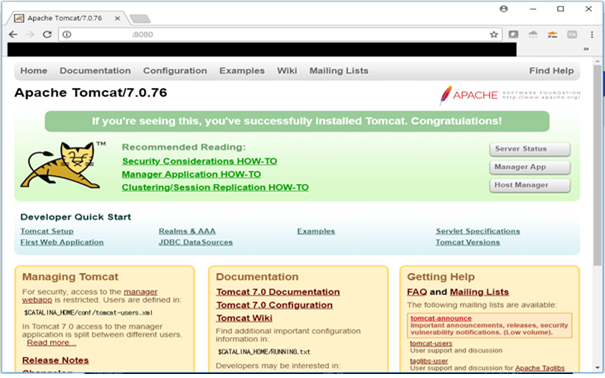This screenshot has height=378, width=605.
Task: Open Home in the Tomcat navigation bar
Action: [34, 71]
